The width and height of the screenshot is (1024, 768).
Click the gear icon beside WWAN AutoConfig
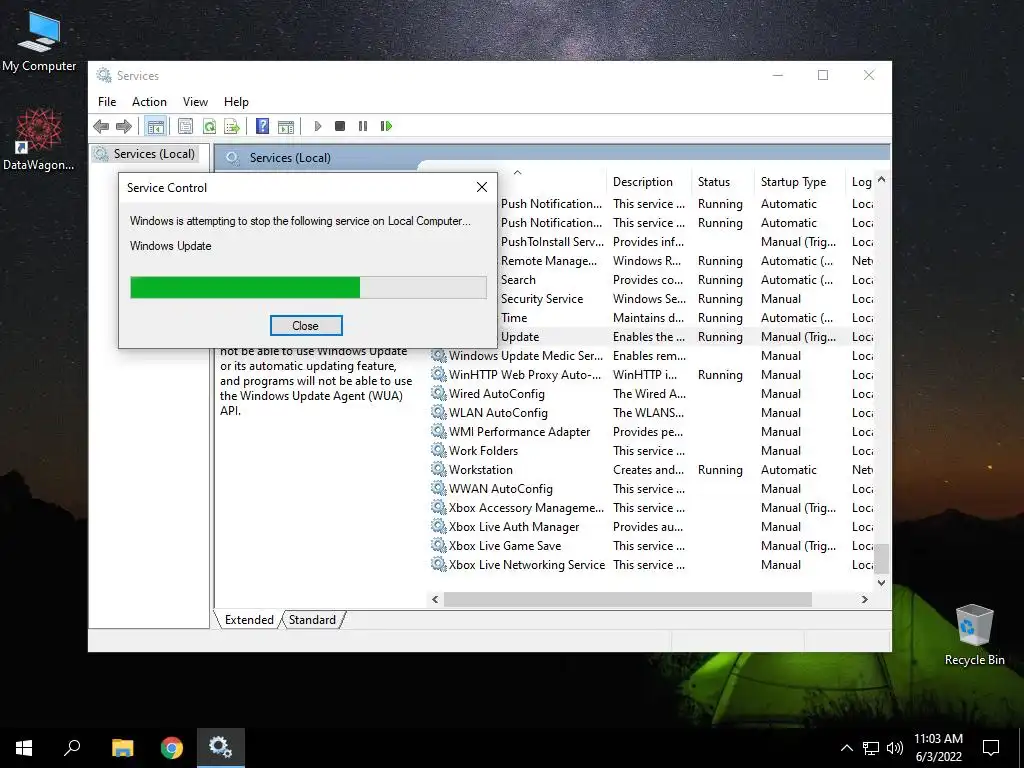[438, 488]
